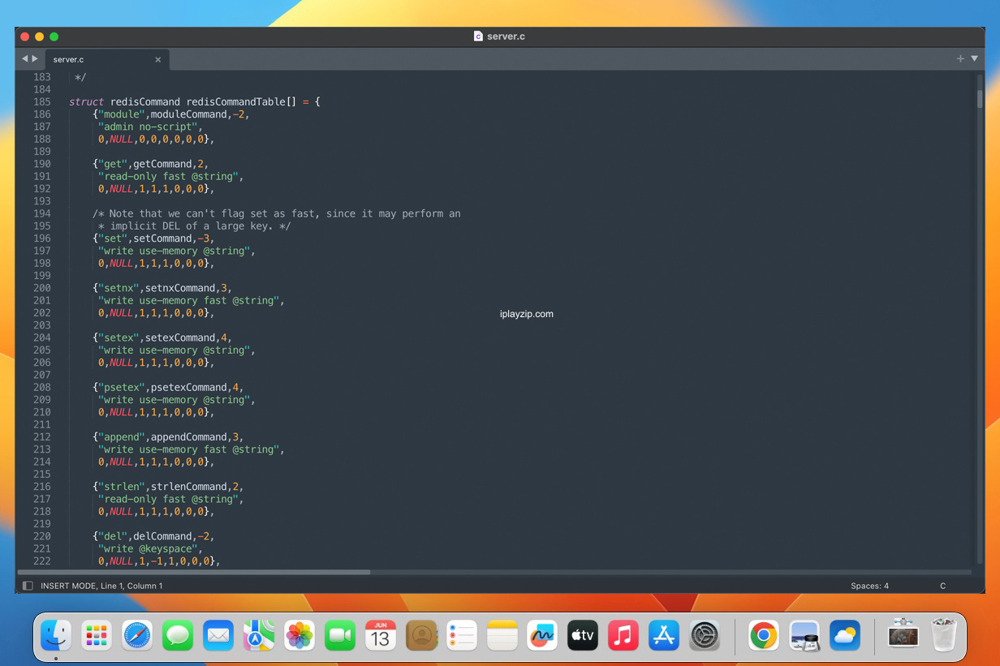
Task: Click the back arrow in tab bar
Action: [x=25, y=59]
